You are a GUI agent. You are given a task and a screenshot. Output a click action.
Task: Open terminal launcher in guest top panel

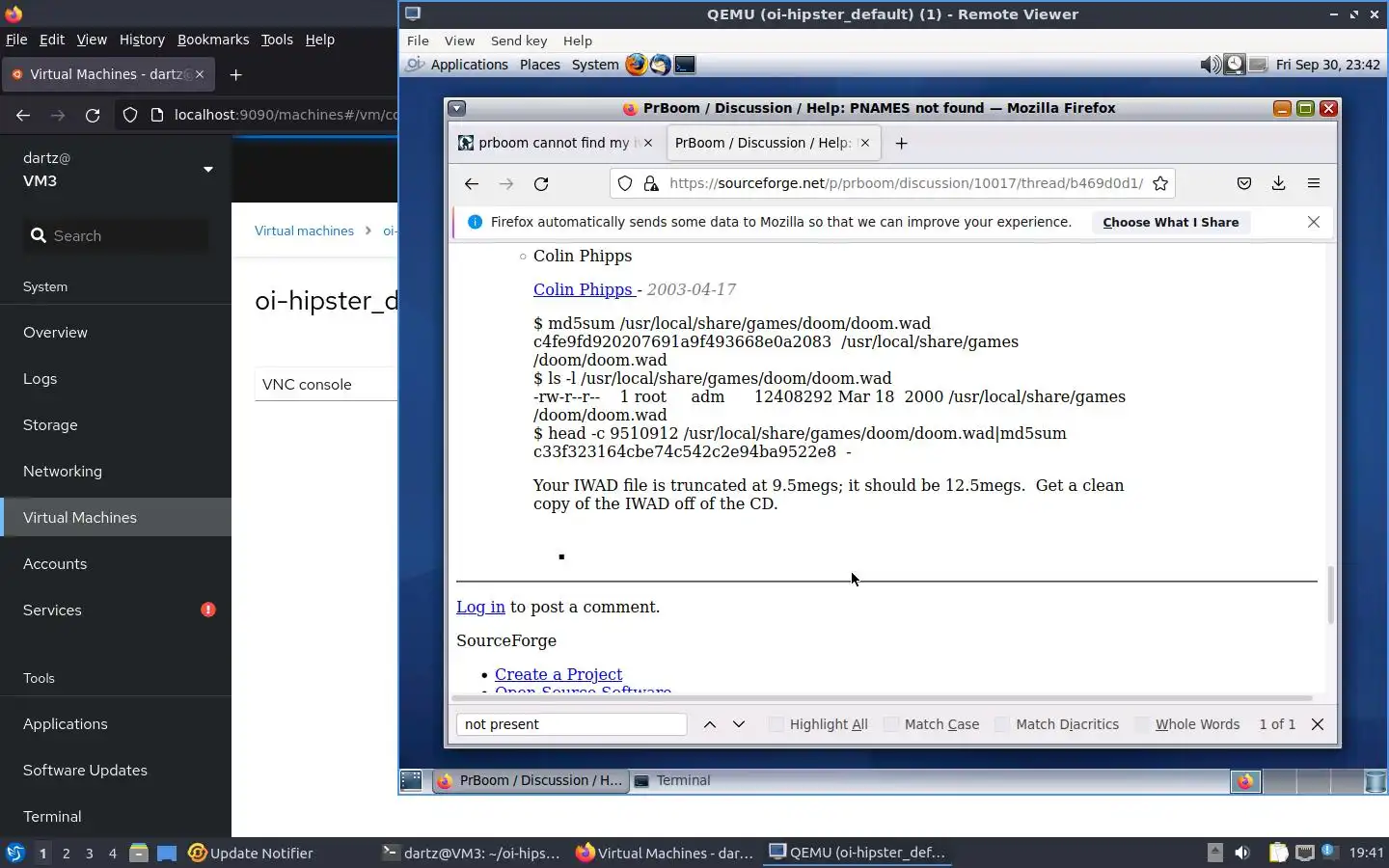[685, 65]
